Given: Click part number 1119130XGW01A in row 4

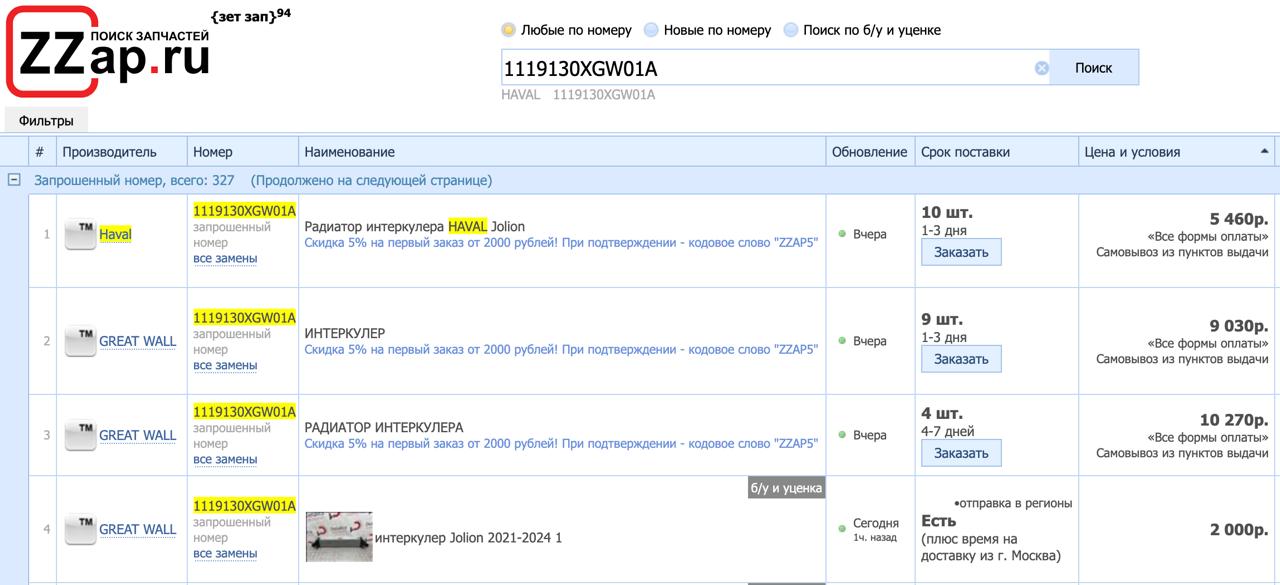Looking at the screenshot, I should pyautogui.click(x=244, y=506).
